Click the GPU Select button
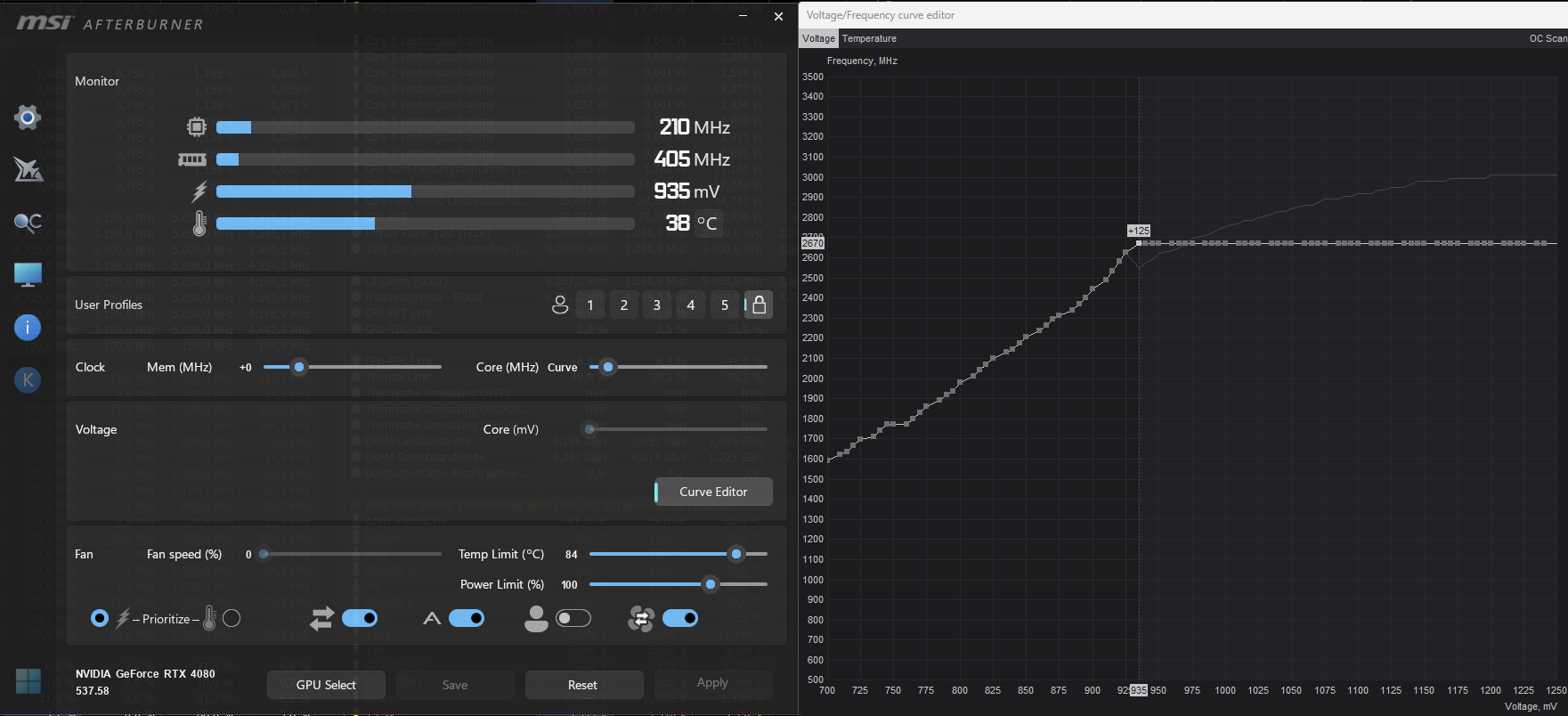The height and width of the screenshot is (716, 1568). tap(326, 685)
